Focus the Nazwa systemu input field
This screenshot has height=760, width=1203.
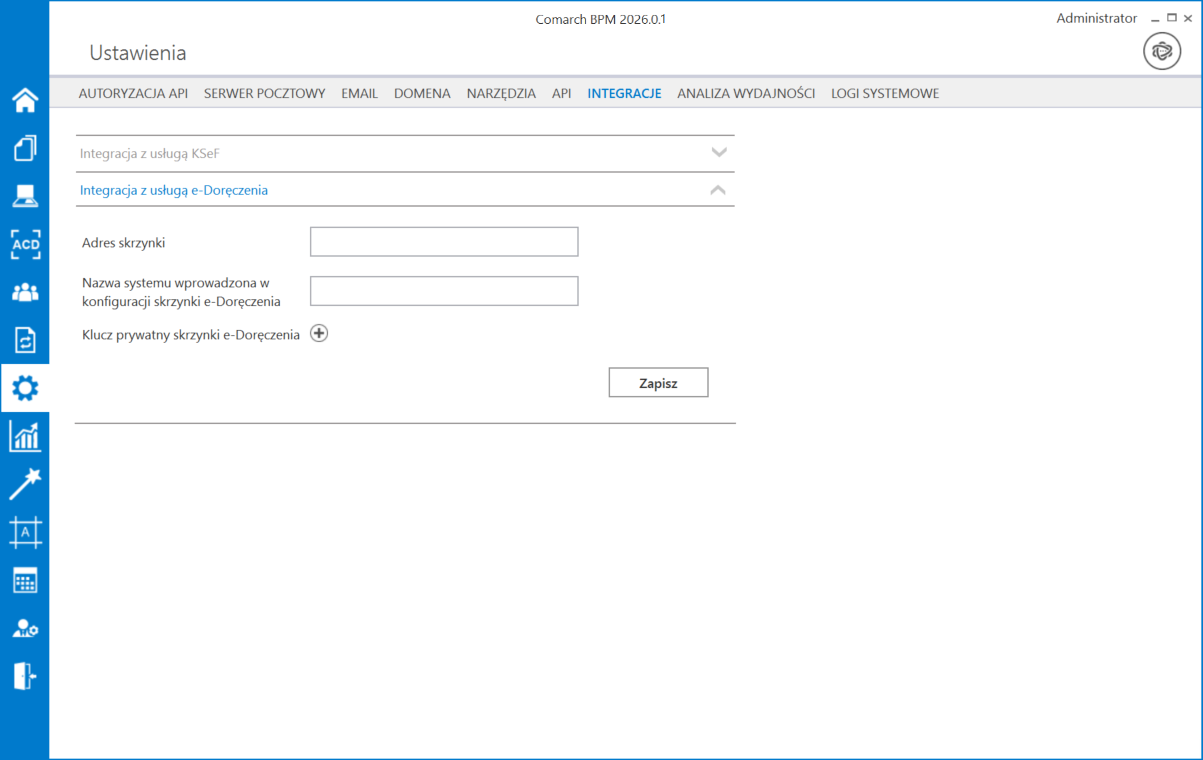[x=444, y=291]
